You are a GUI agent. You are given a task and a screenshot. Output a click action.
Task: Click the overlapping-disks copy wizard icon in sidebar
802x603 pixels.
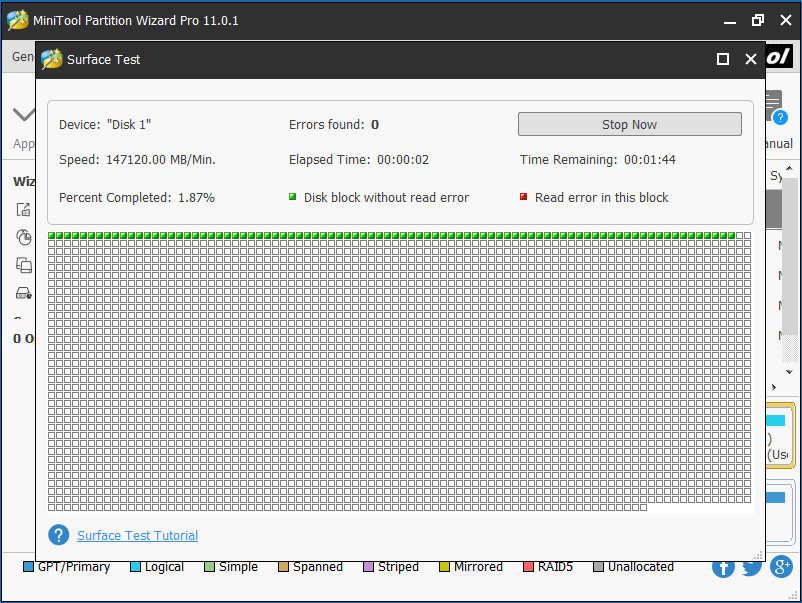click(24, 265)
